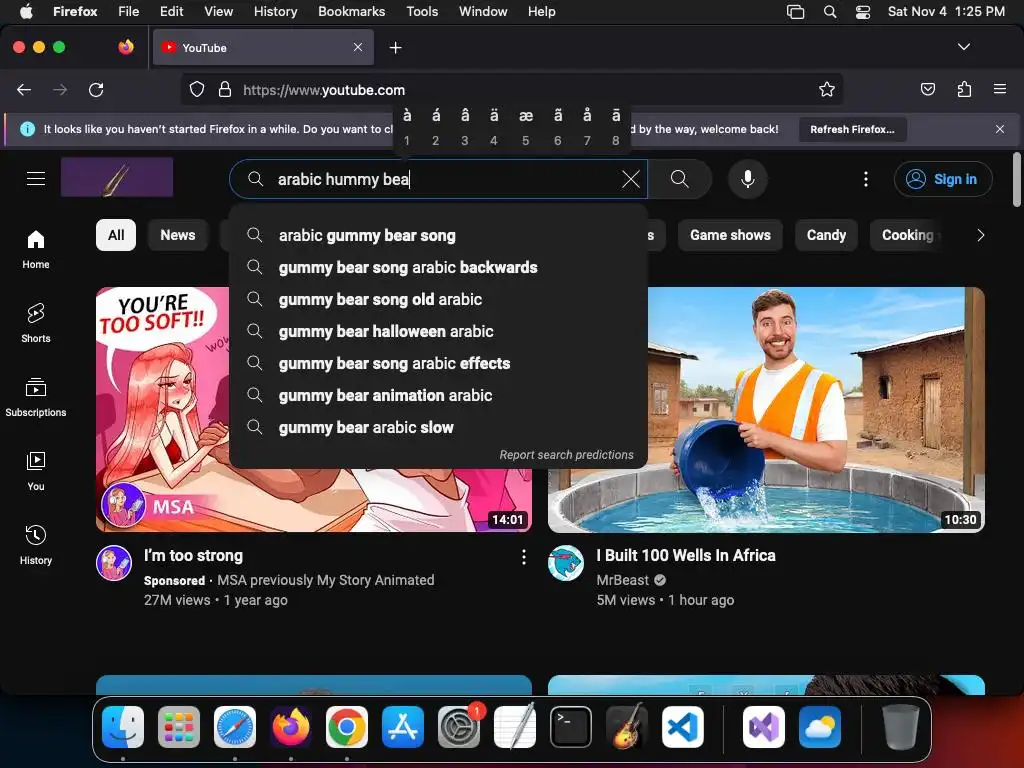Screen dimensions: 1024x768
Task: Open the Bookmarks menu
Action: click(x=351, y=12)
